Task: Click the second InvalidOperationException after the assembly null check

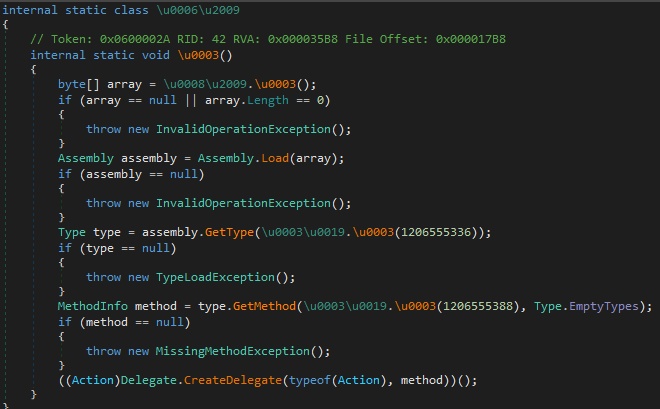Action: point(243,203)
